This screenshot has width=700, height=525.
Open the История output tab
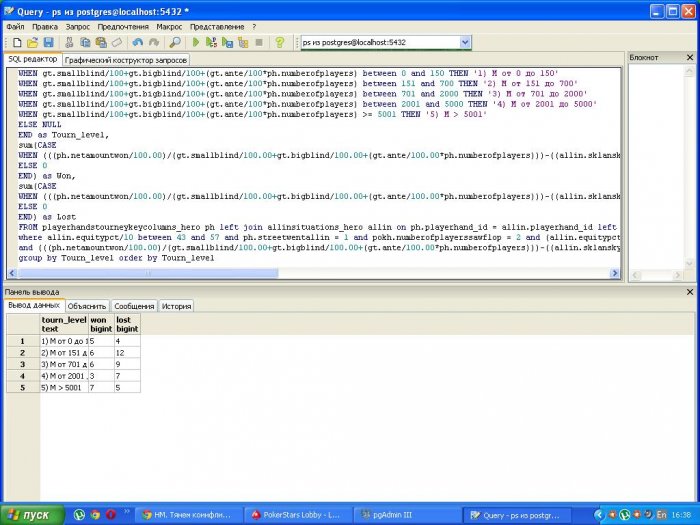(x=176, y=306)
